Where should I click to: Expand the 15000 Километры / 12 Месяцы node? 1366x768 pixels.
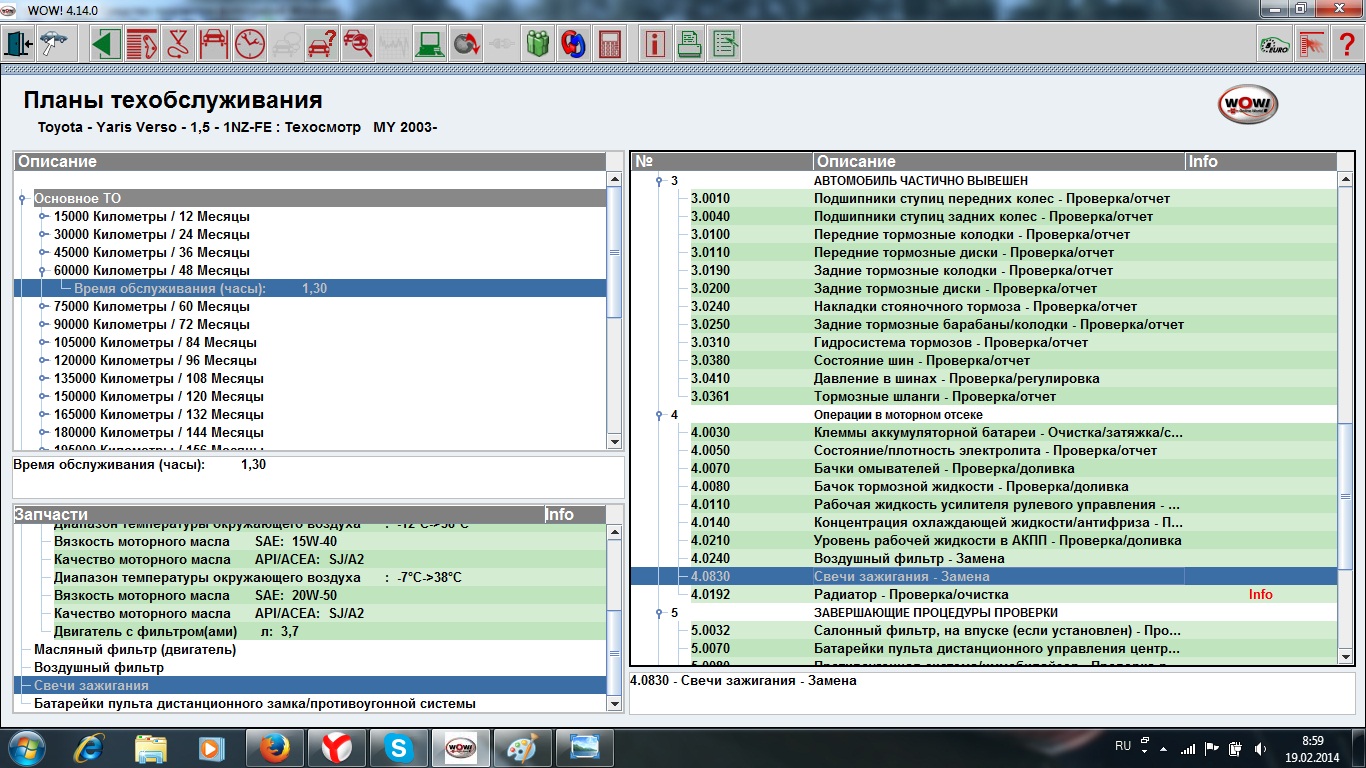pyautogui.click(x=43, y=217)
